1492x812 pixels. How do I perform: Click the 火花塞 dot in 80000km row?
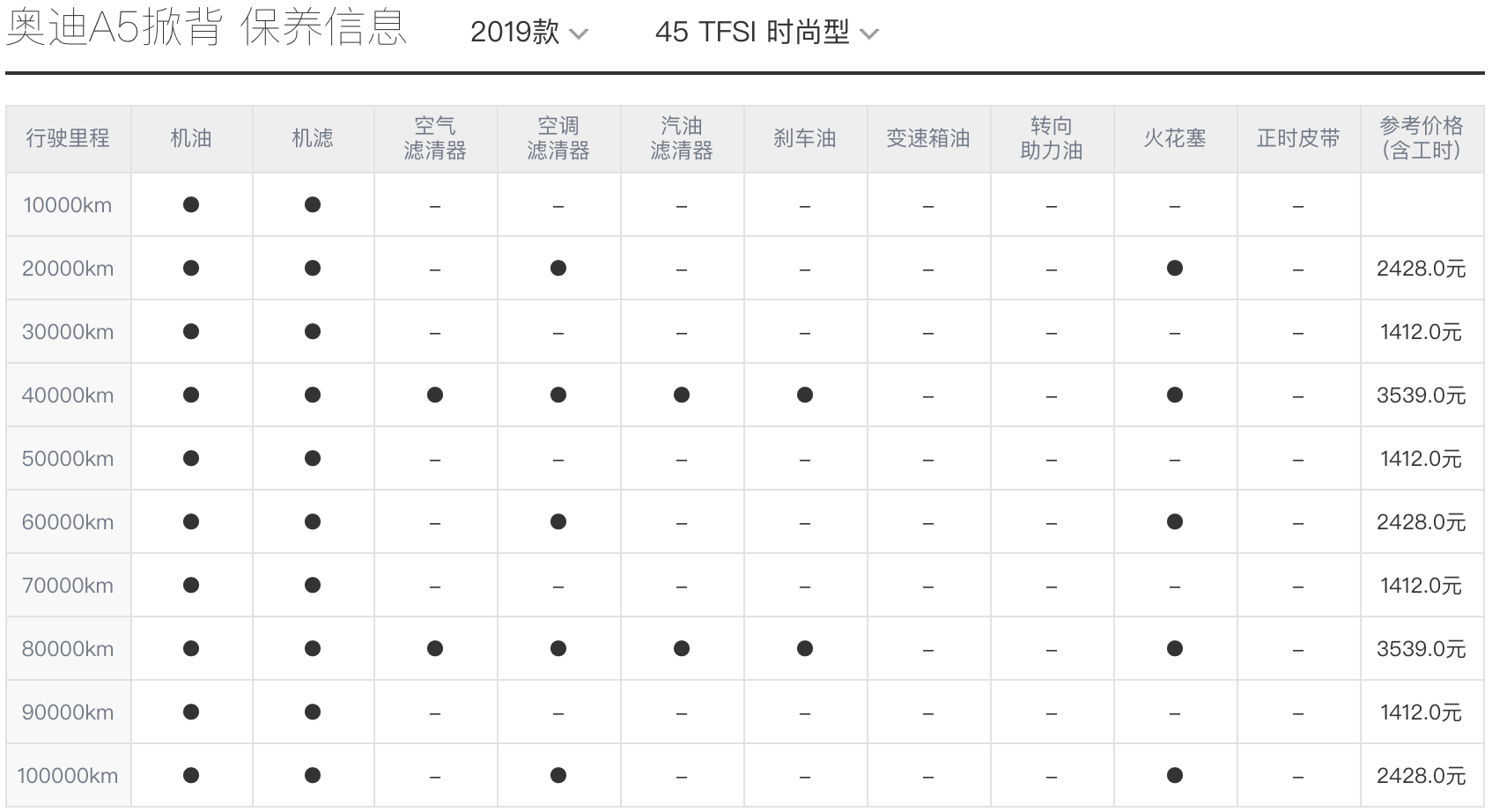pos(1175,649)
